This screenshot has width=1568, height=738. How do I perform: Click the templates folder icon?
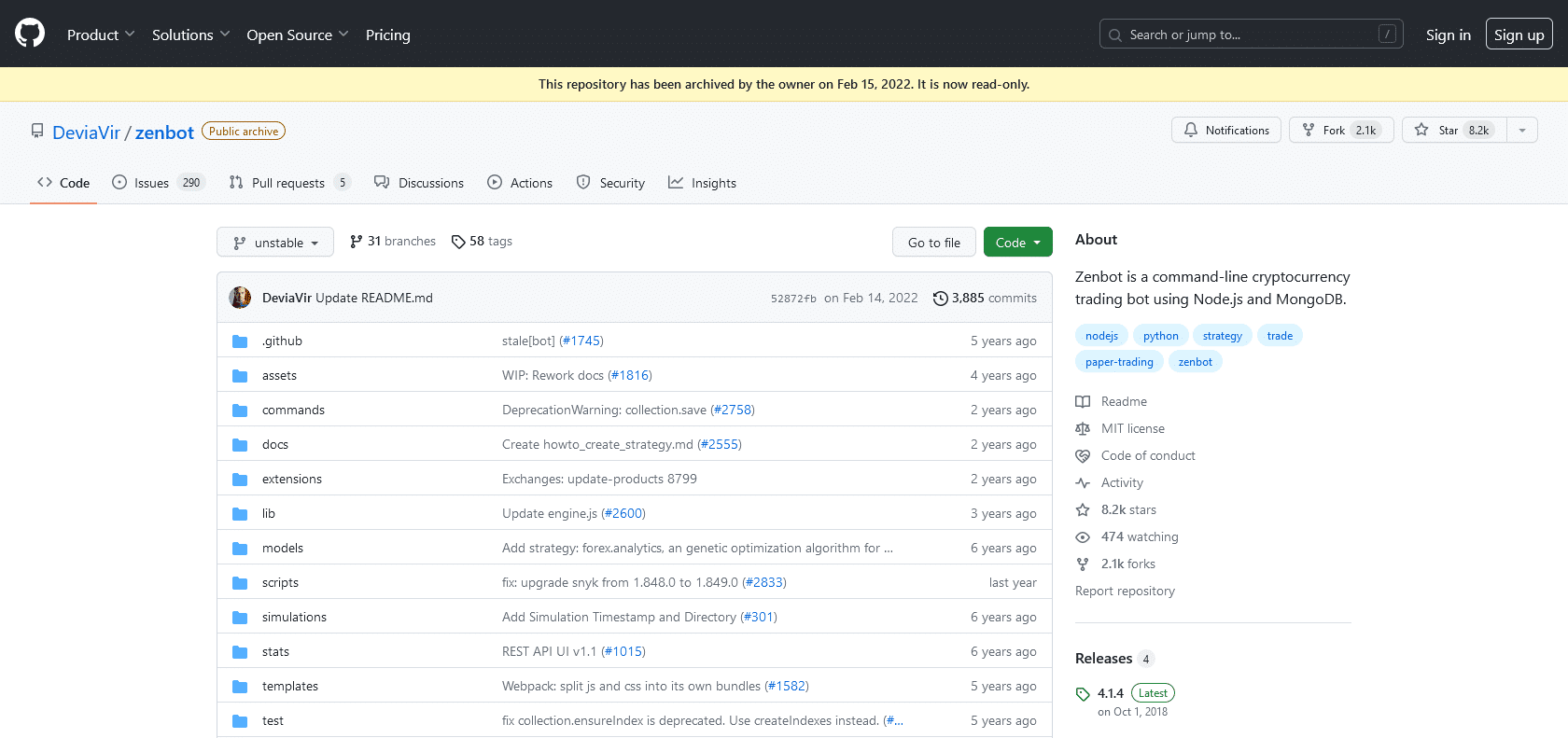tap(240, 687)
